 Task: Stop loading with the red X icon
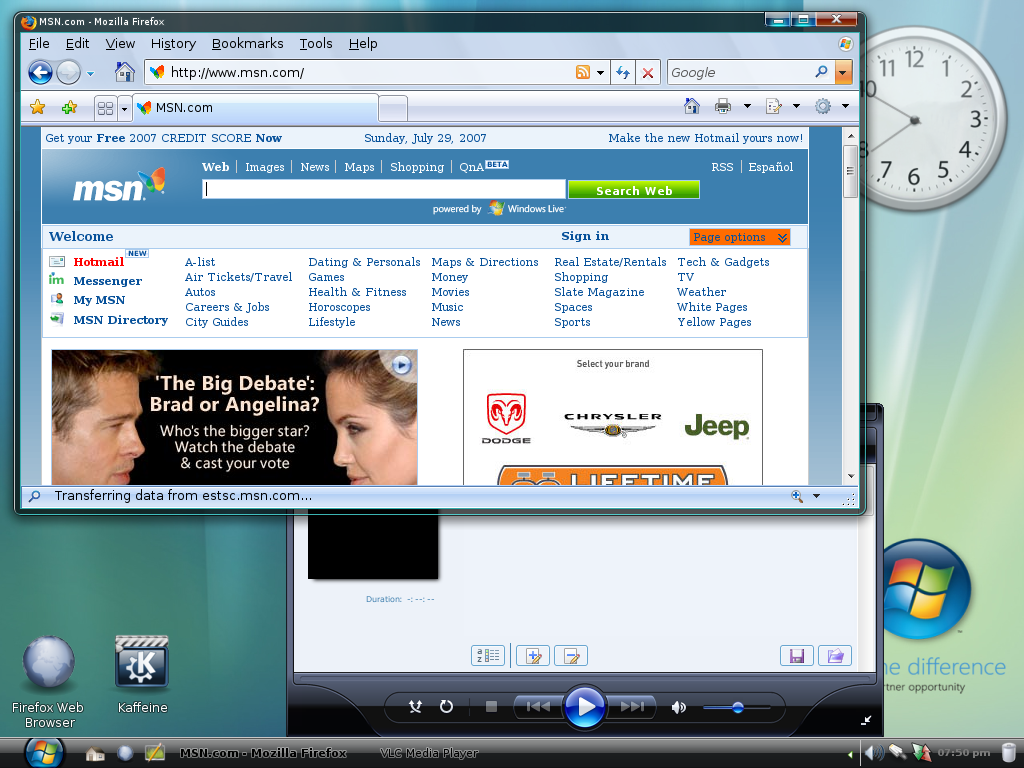pyautogui.click(x=647, y=72)
